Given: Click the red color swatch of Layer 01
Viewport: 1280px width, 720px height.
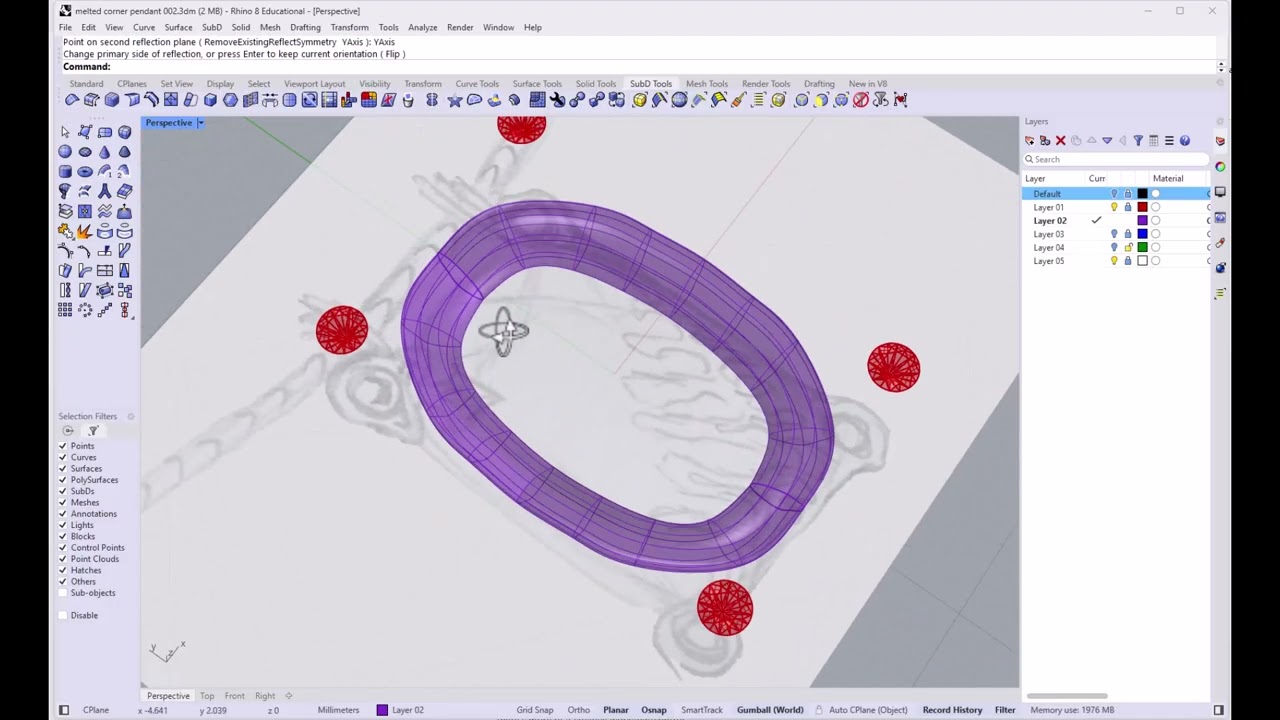Looking at the screenshot, I should coord(1143,207).
